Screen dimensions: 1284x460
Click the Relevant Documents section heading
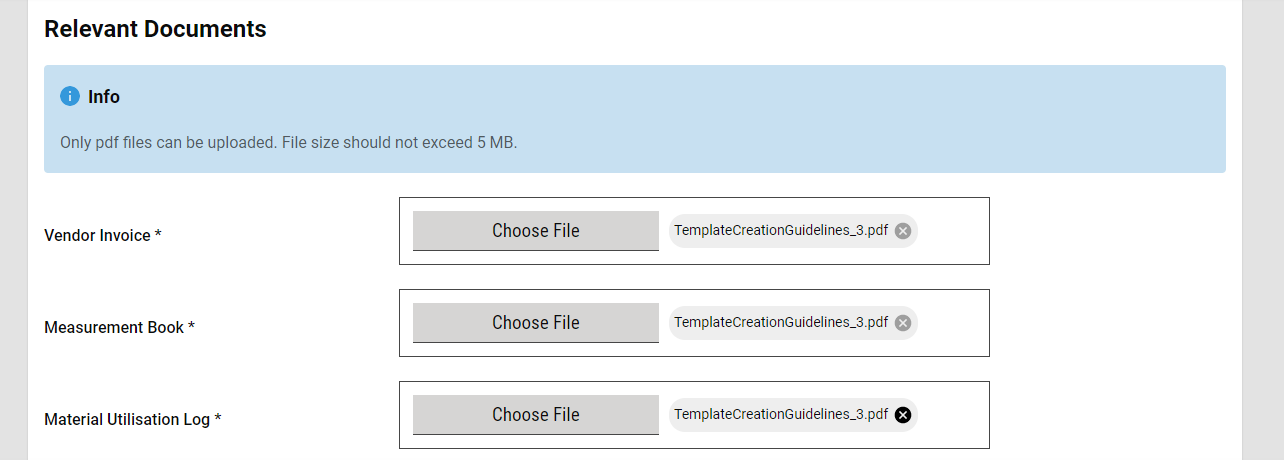click(x=155, y=29)
